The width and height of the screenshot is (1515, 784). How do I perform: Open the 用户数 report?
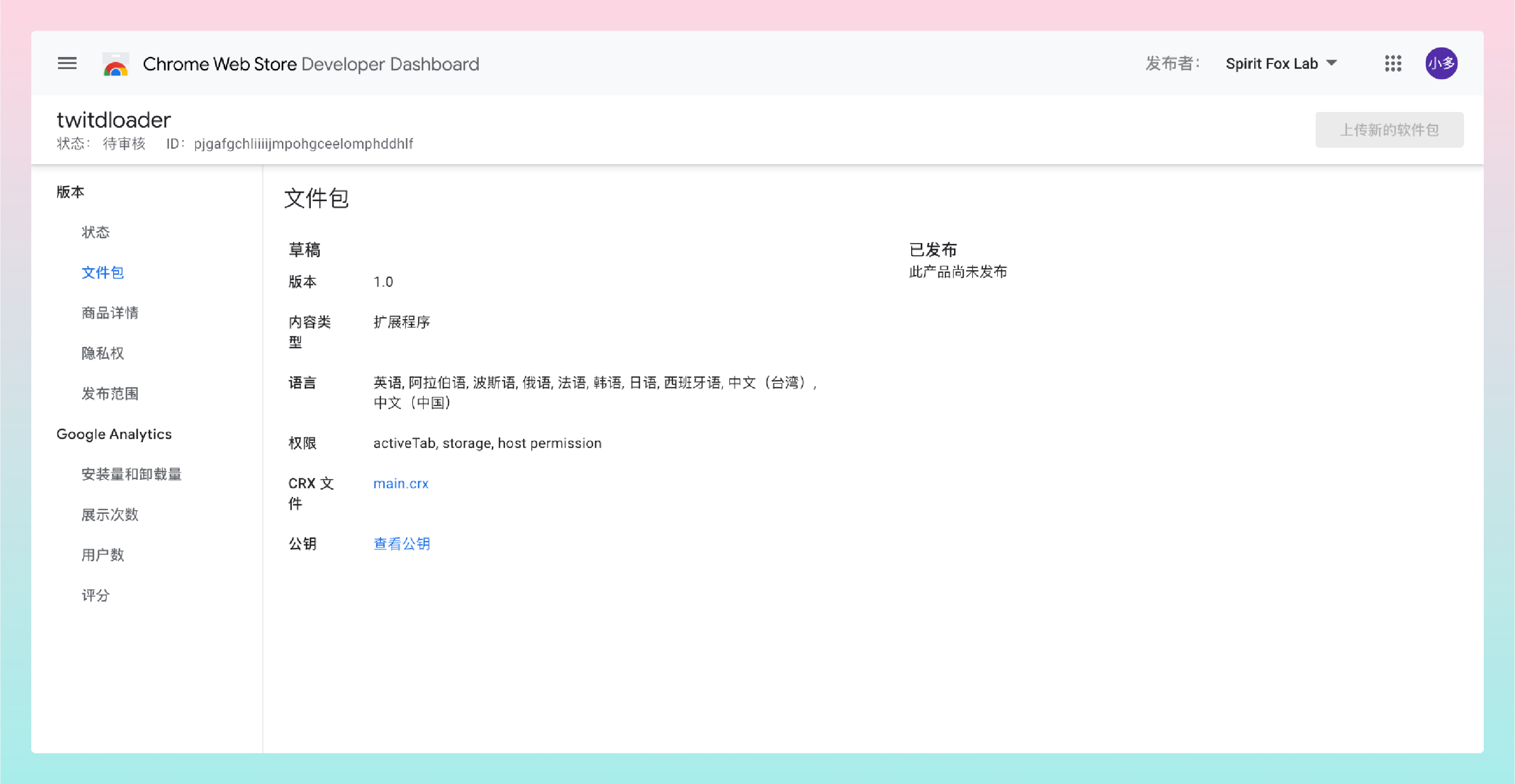(102, 555)
